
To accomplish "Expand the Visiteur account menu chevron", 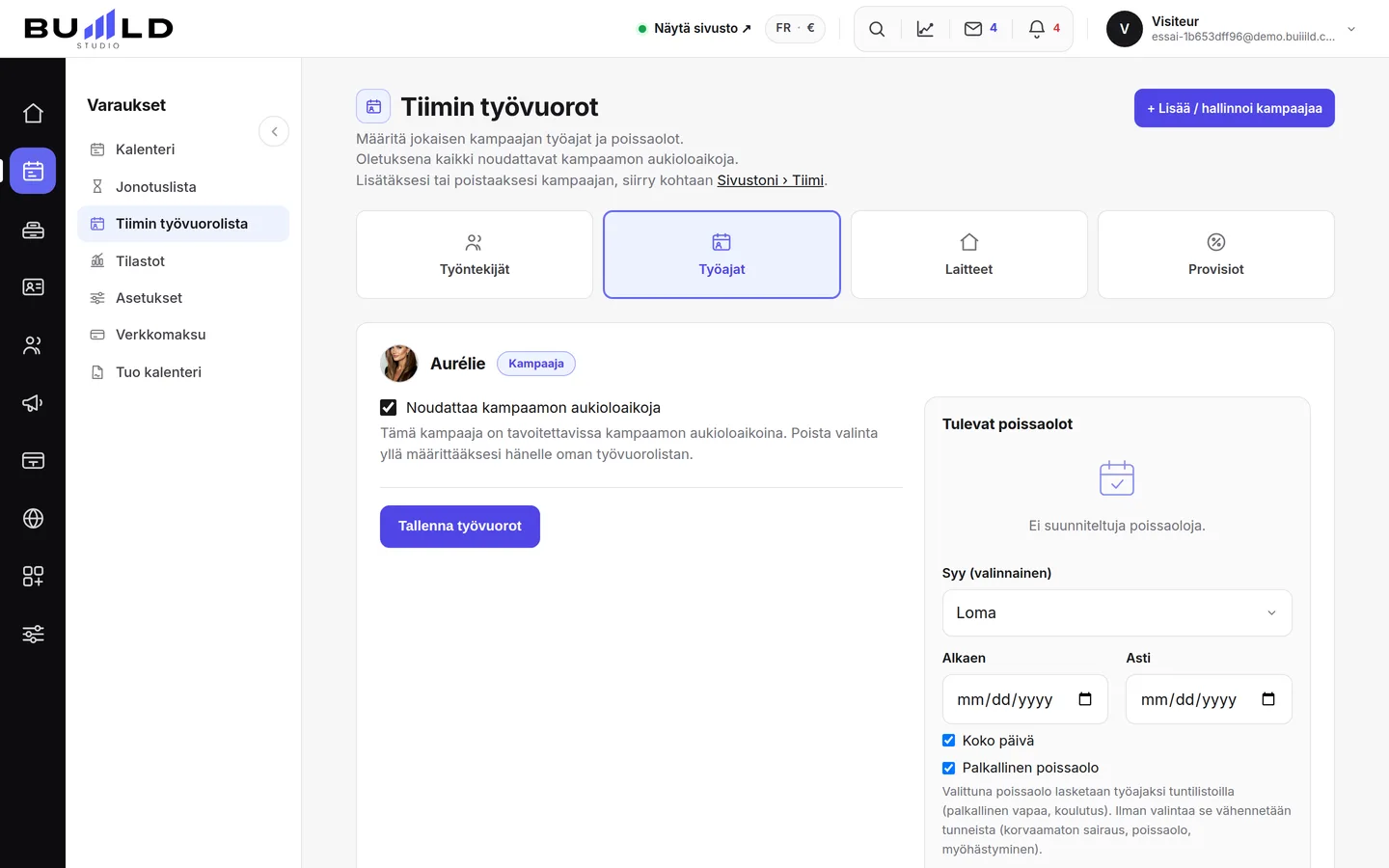I will (1351, 29).
